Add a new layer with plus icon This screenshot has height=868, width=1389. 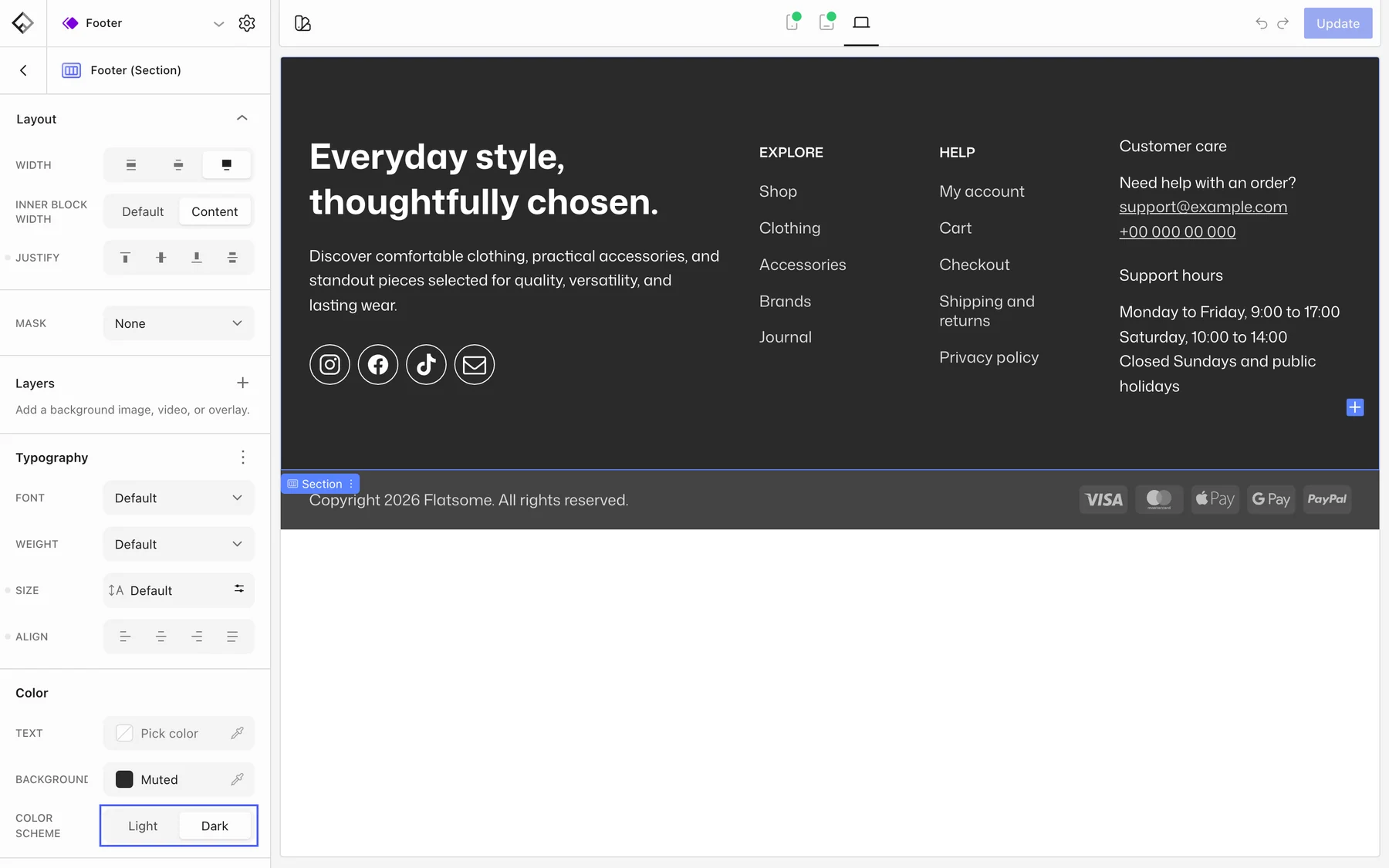point(242,383)
